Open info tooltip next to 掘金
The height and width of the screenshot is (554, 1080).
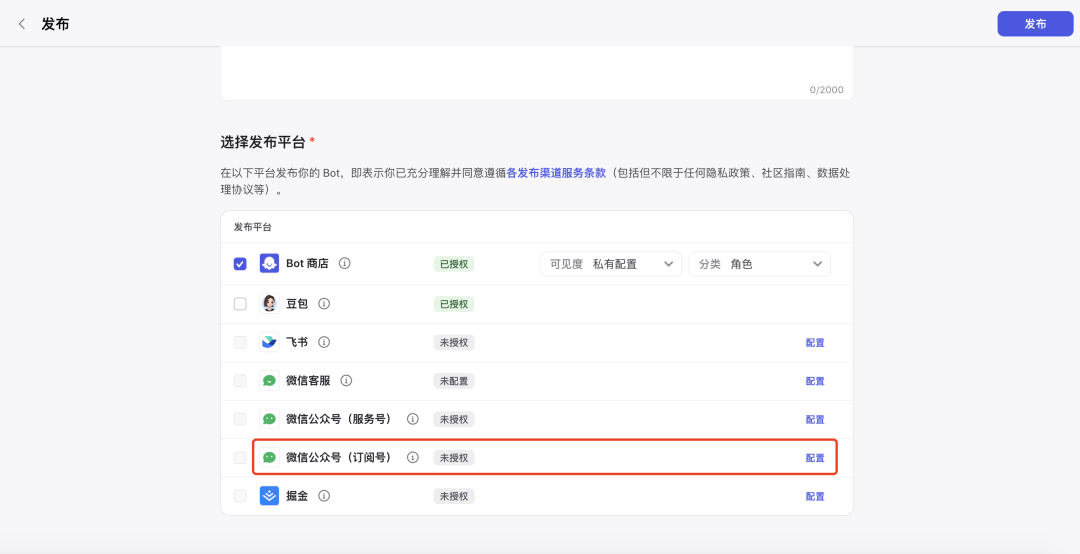point(324,496)
